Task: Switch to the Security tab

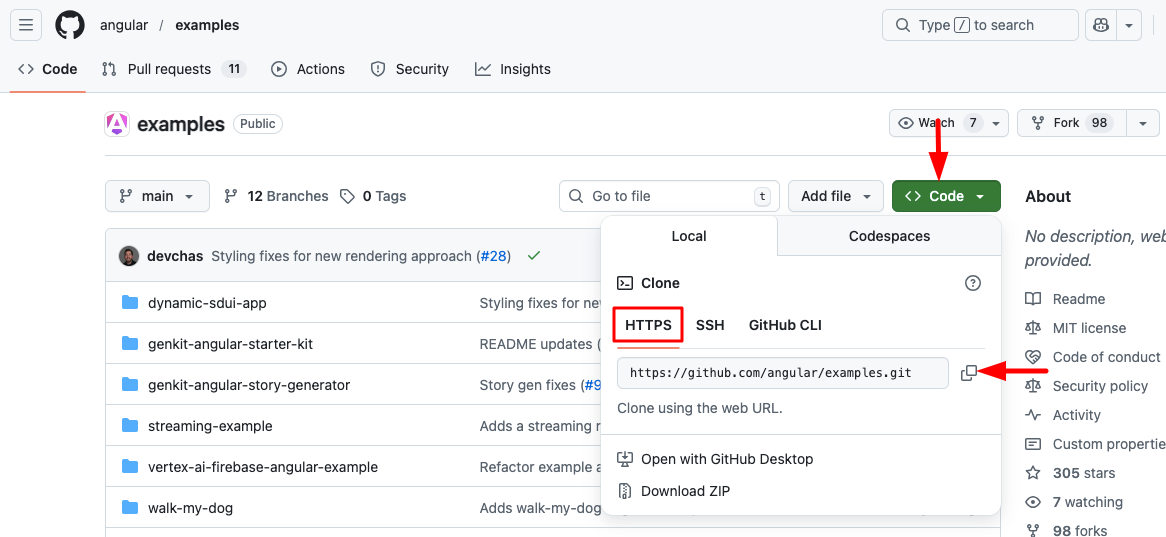Action: pos(410,69)
